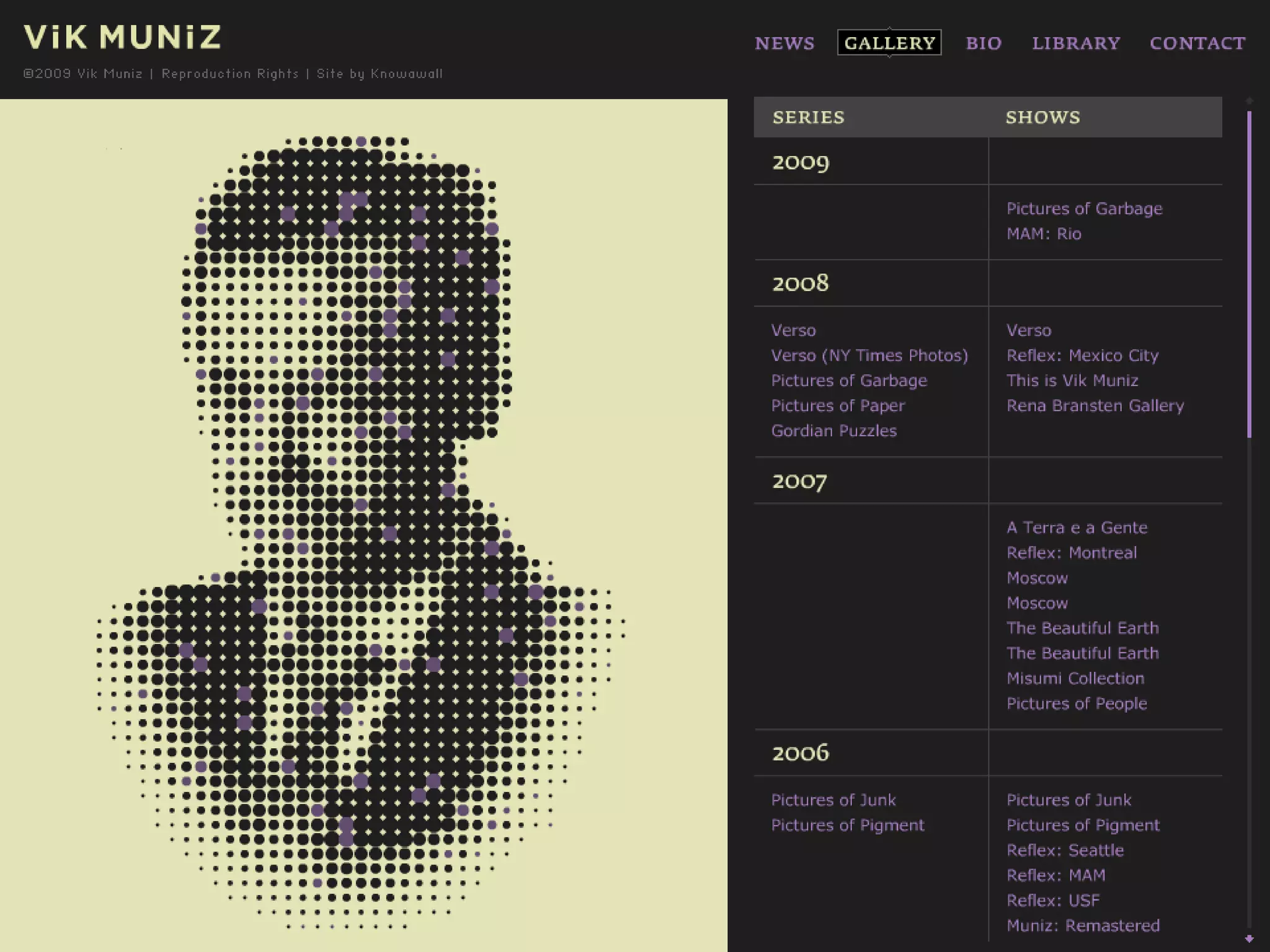This screenshot has width=1270, height=952.
Task: Open the Reproduction Rights link
Action: click(230, 74)
